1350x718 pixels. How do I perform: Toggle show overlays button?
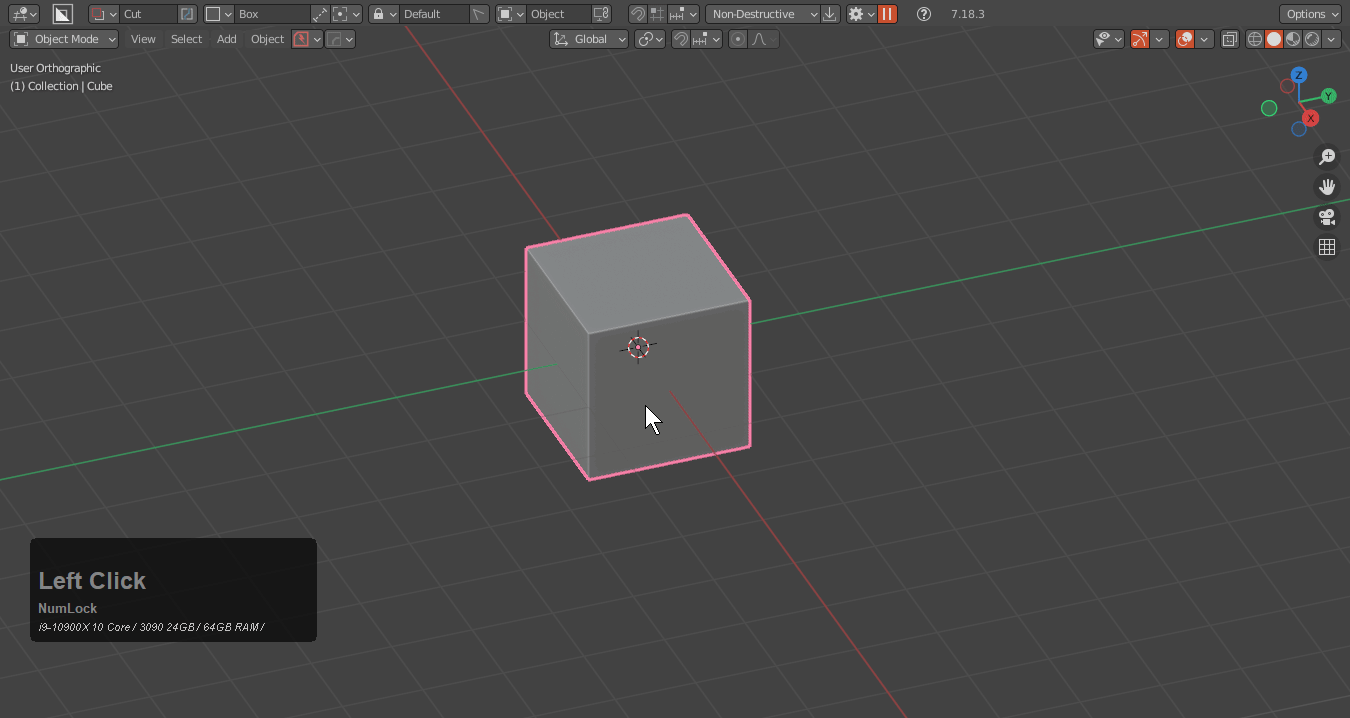pos(1185,39)
